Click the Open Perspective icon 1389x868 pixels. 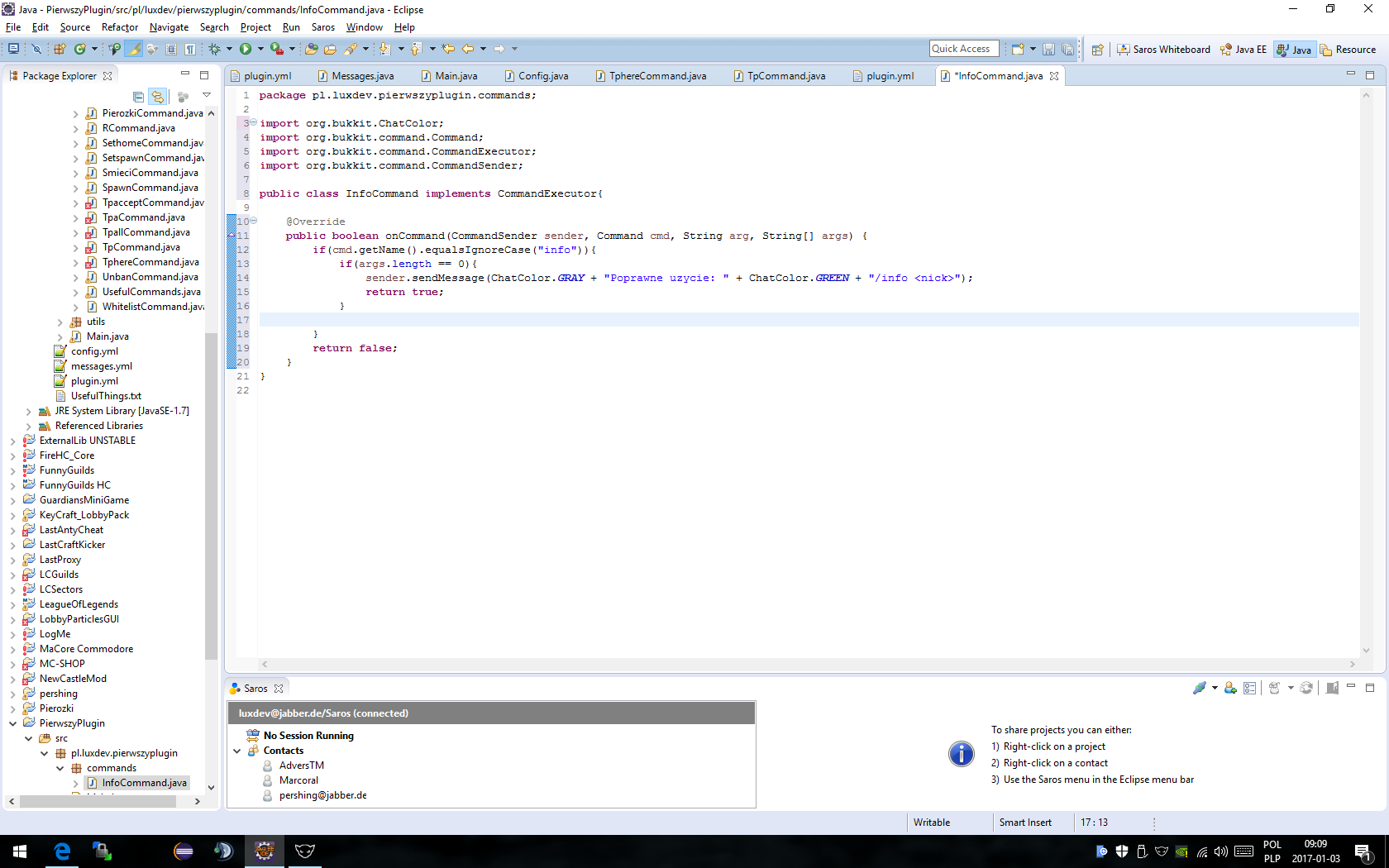click(1097, 50)
